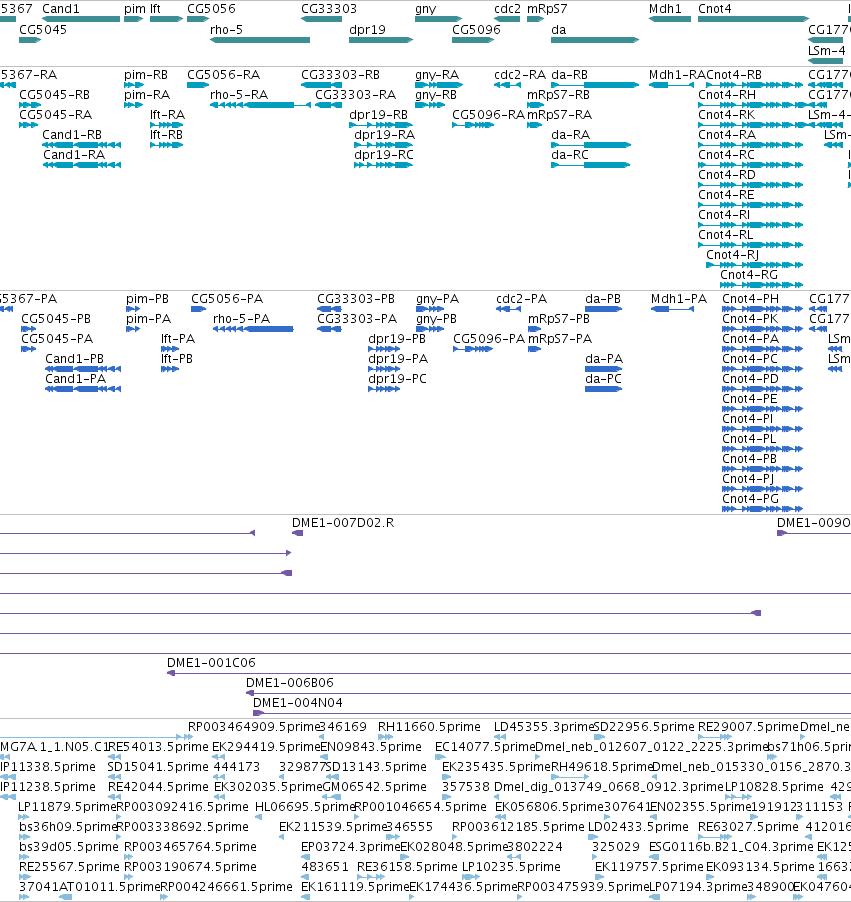The height and width of the screenshot is (902, 851).
Task: Open the dpr19 gene label
Action: tap(367, 29)
